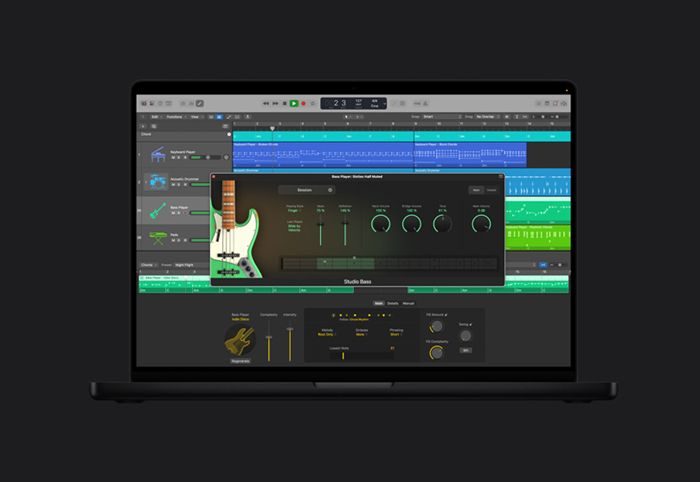This screenshot has width=700, height=482.
Task: Start playback with the green Play button
Action: click(x=294, y=104)
